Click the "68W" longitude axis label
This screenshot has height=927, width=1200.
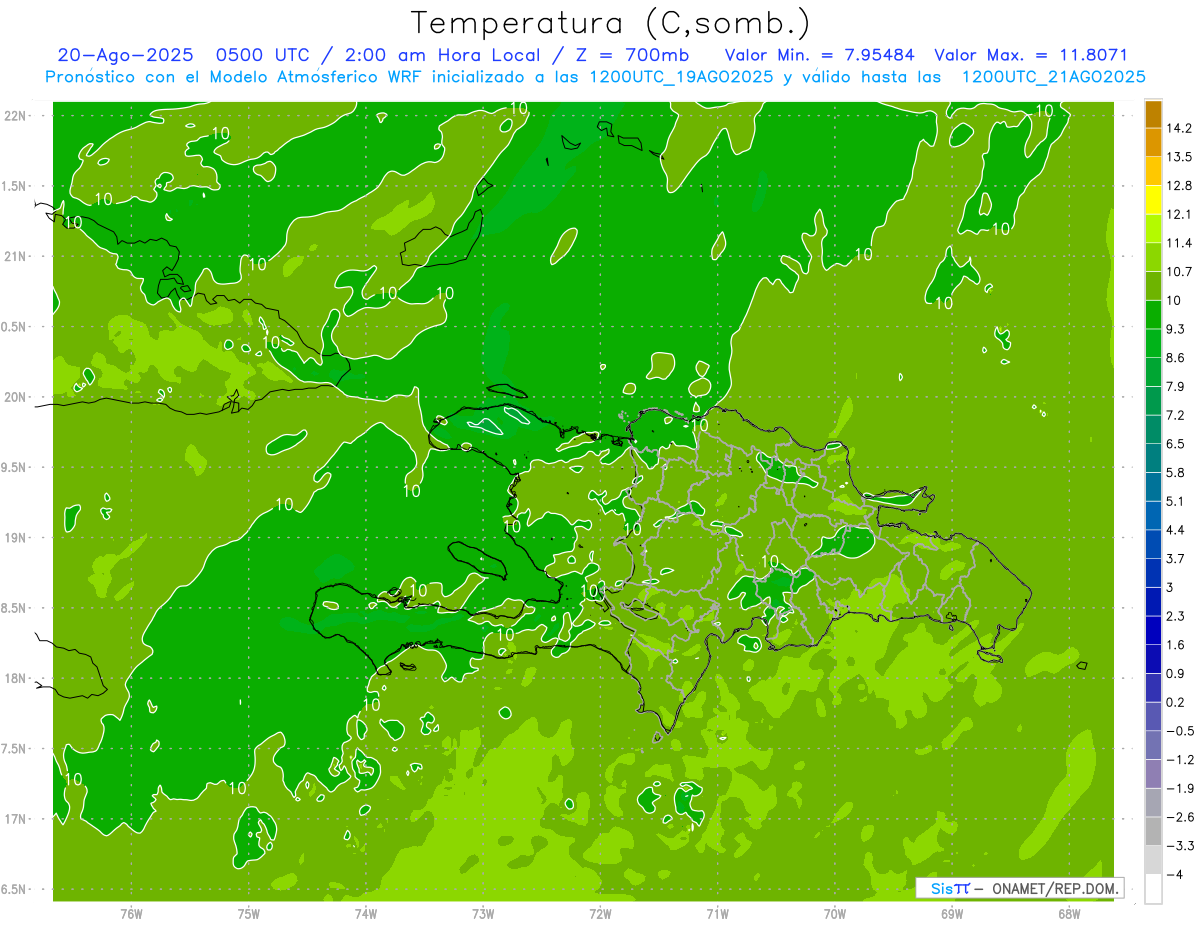tap(1069, 913)
